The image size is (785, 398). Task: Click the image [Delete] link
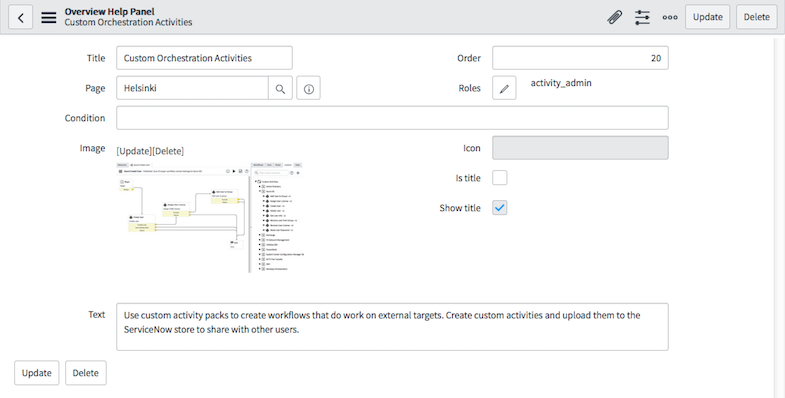click(168, 151)
